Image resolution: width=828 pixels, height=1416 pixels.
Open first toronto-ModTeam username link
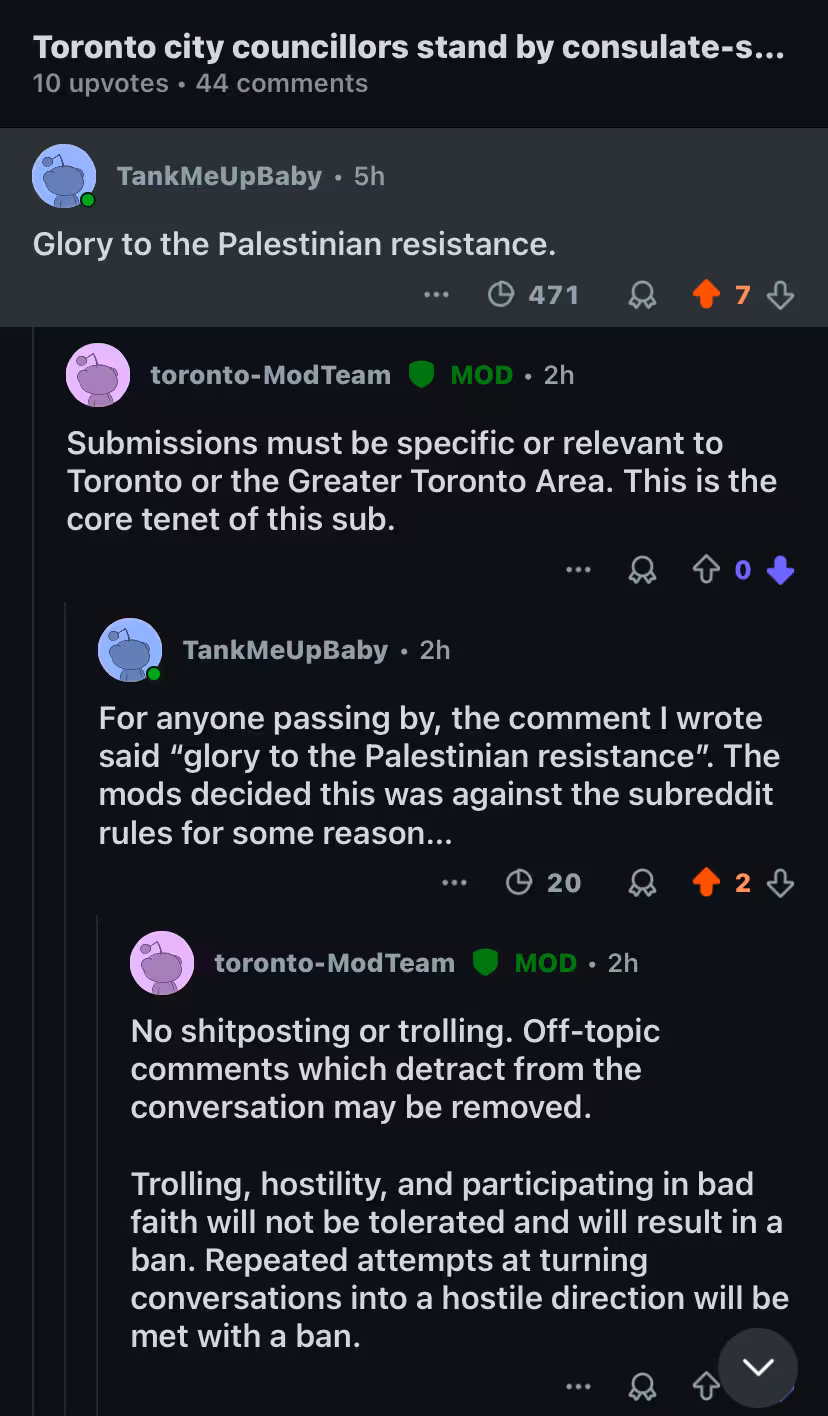270,375
